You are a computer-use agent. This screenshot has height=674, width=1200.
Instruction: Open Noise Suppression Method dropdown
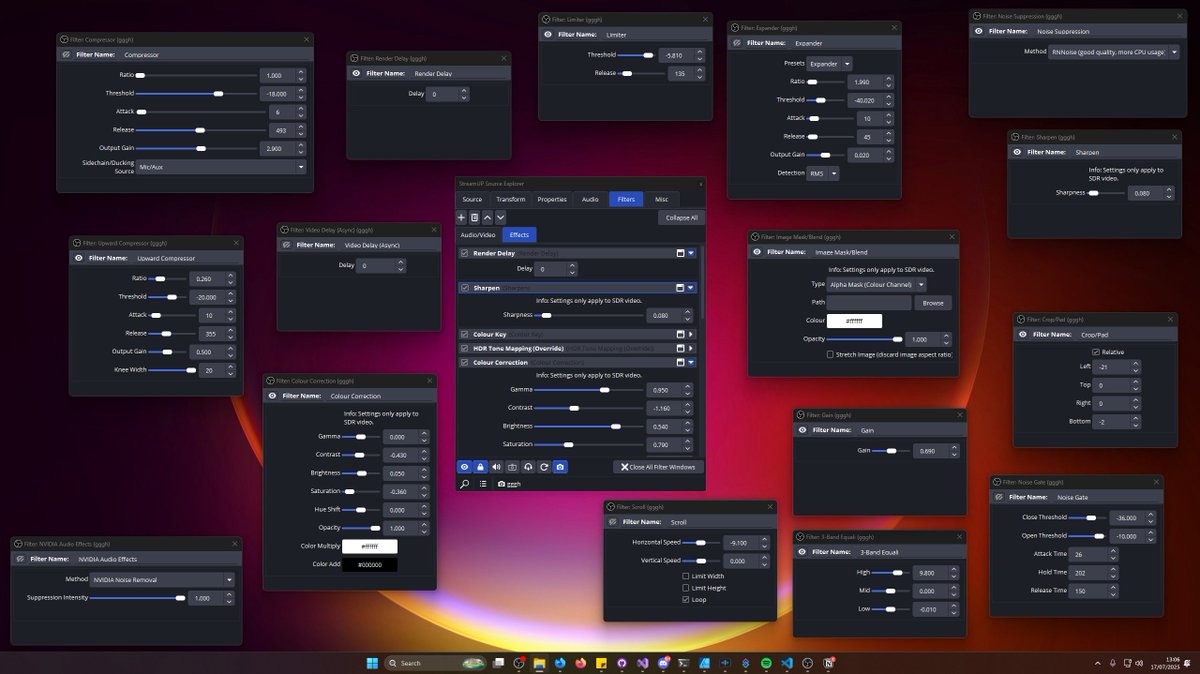[x=1115, y=51]
